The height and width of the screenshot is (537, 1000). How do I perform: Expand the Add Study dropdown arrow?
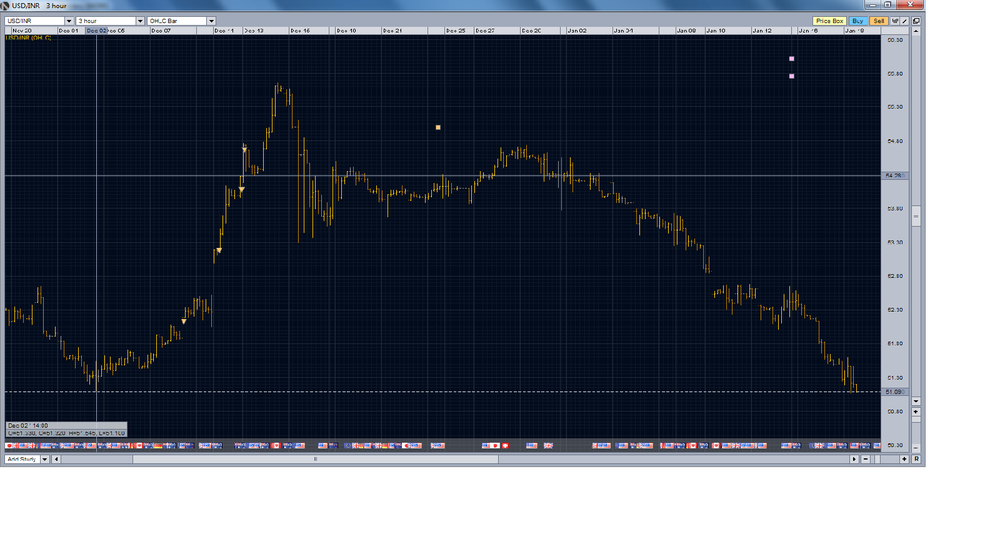[45, 459]
